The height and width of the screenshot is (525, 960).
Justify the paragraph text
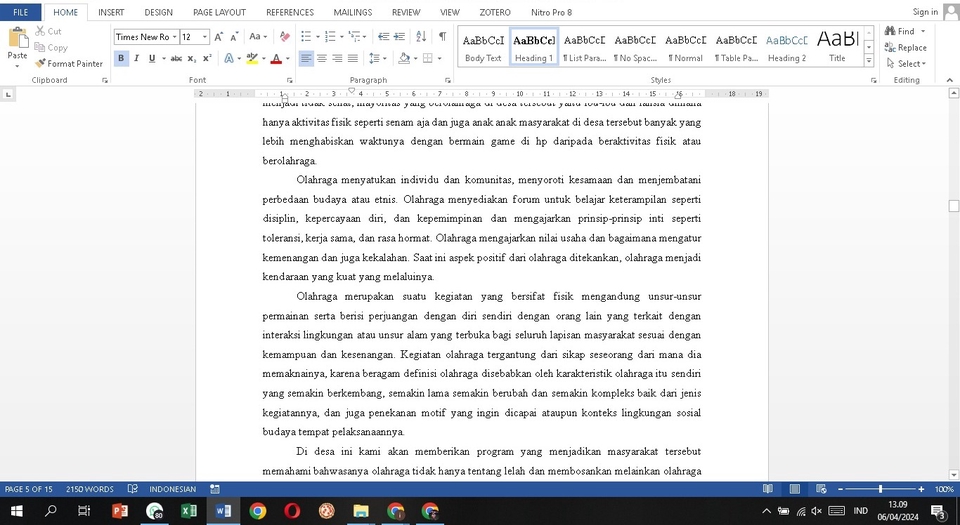[x=353, y=58]
